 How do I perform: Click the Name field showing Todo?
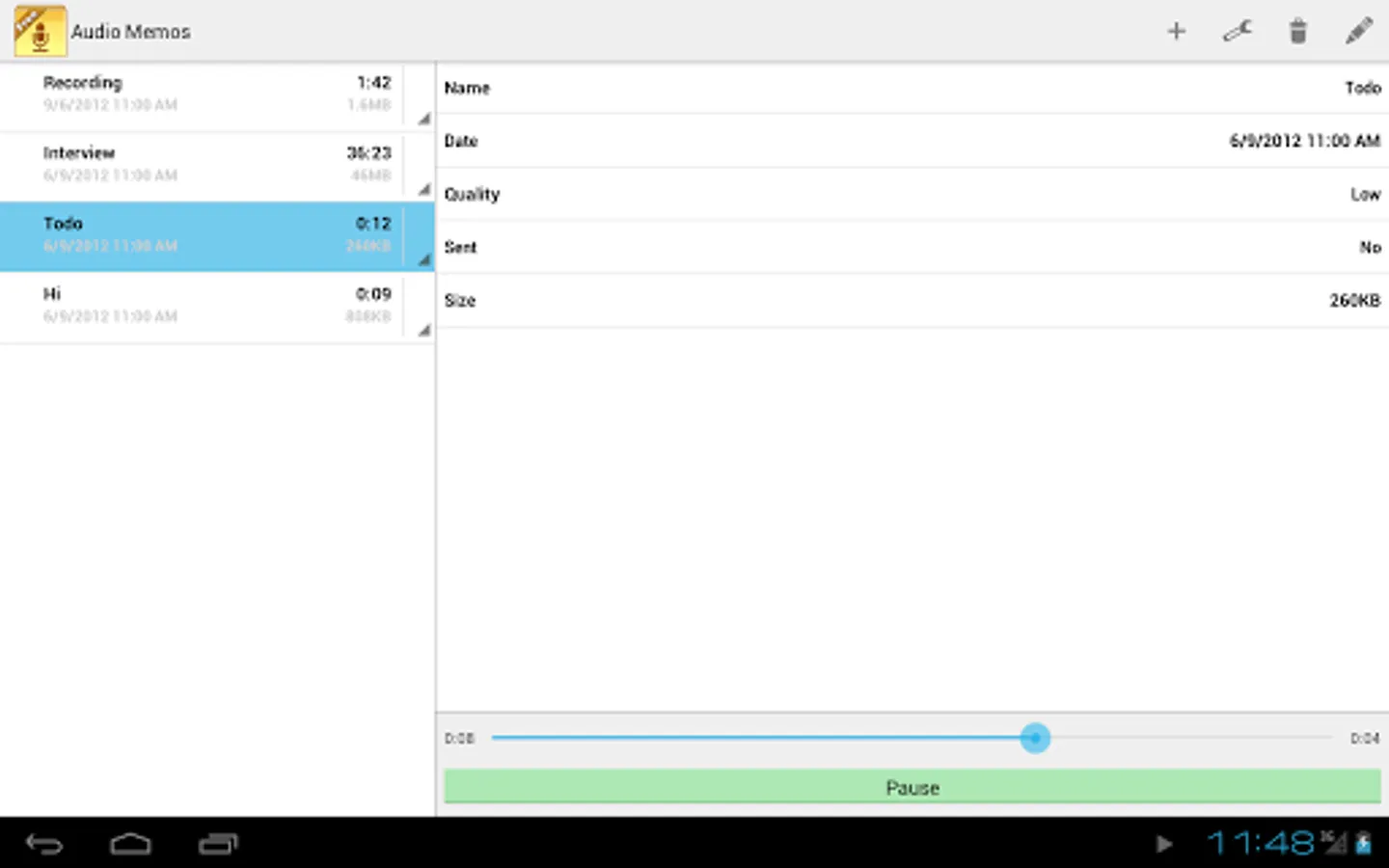pyautogui.click(x=912, y=88)
